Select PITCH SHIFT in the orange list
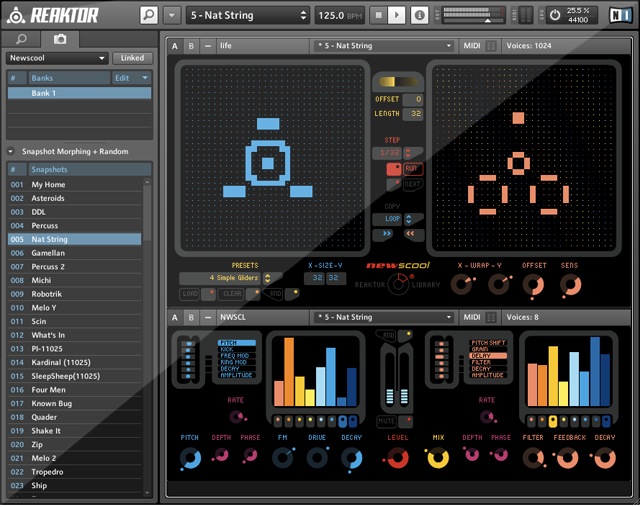The image size is (640, 507). tap(488, 343)
